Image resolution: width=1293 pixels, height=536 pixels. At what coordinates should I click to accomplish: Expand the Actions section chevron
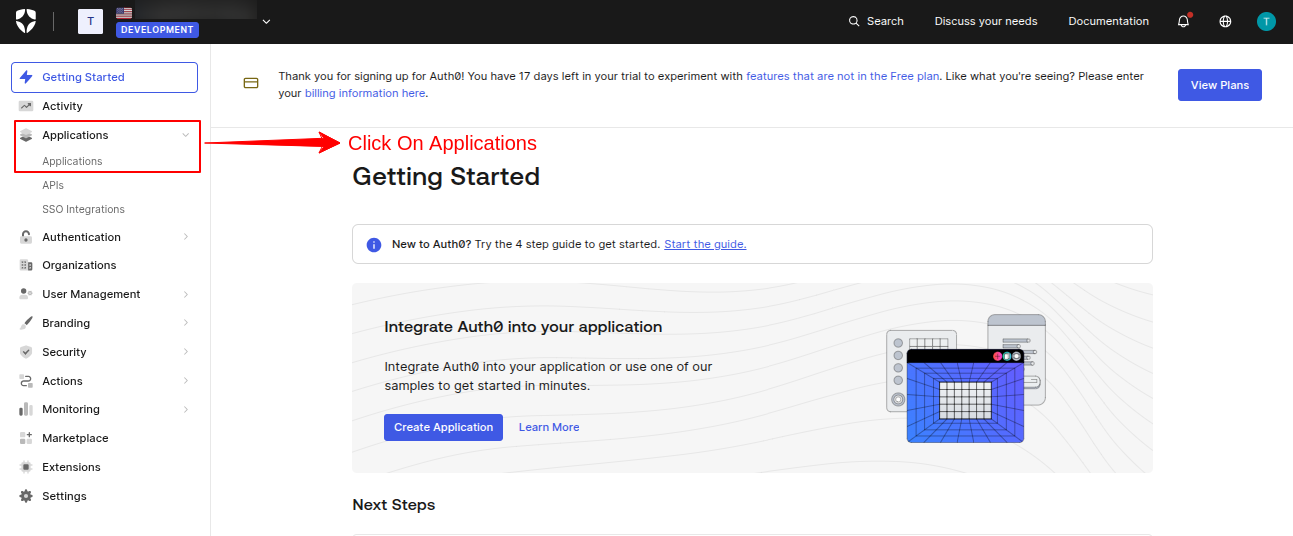(x=186, y=381)
